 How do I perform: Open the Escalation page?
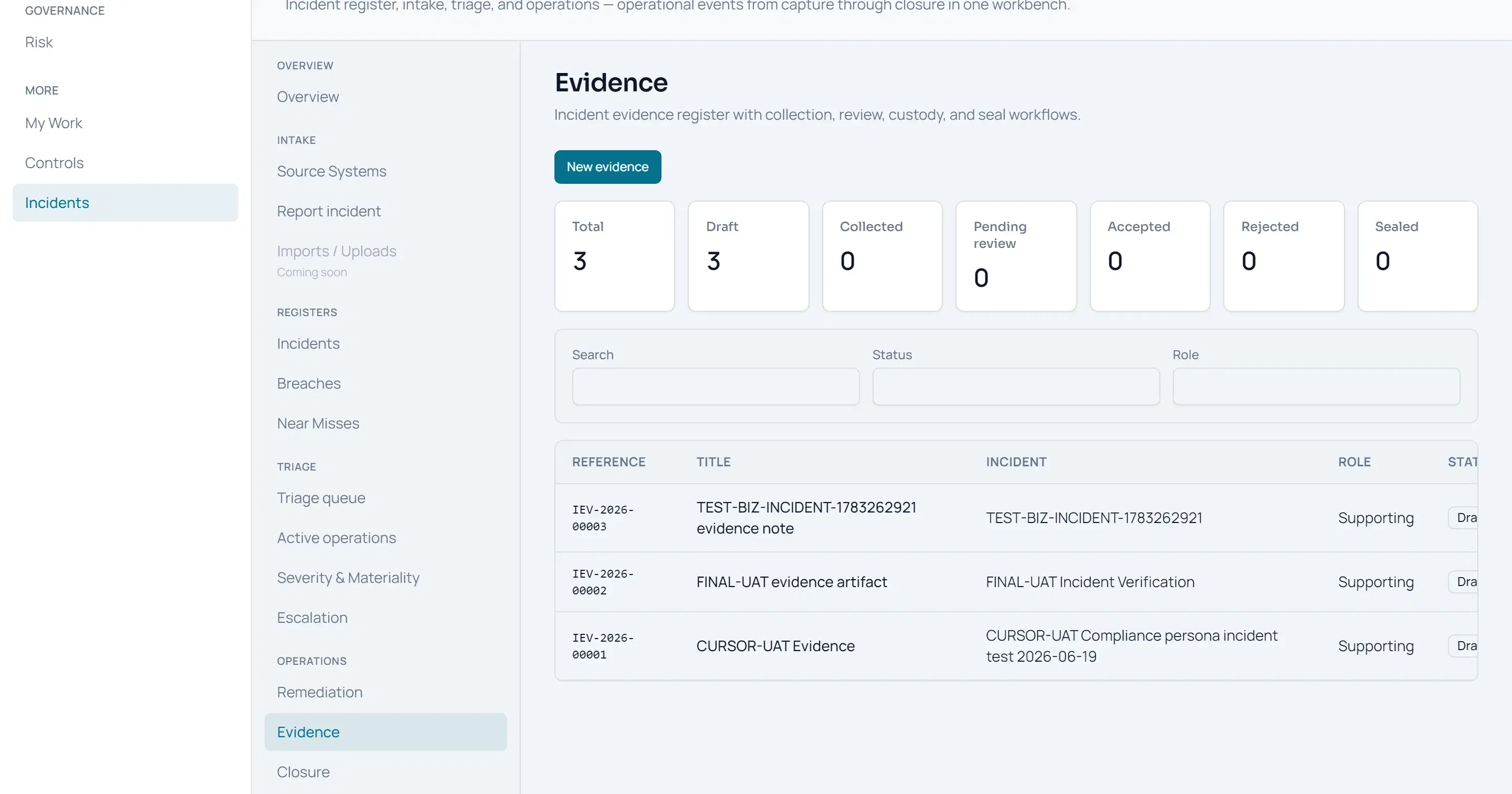tap(312, 617)
